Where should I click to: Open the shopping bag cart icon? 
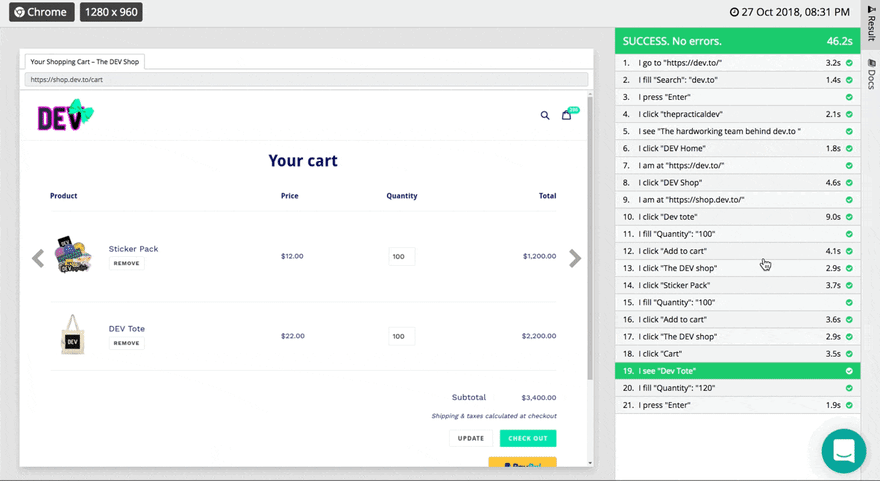point(567,114)
